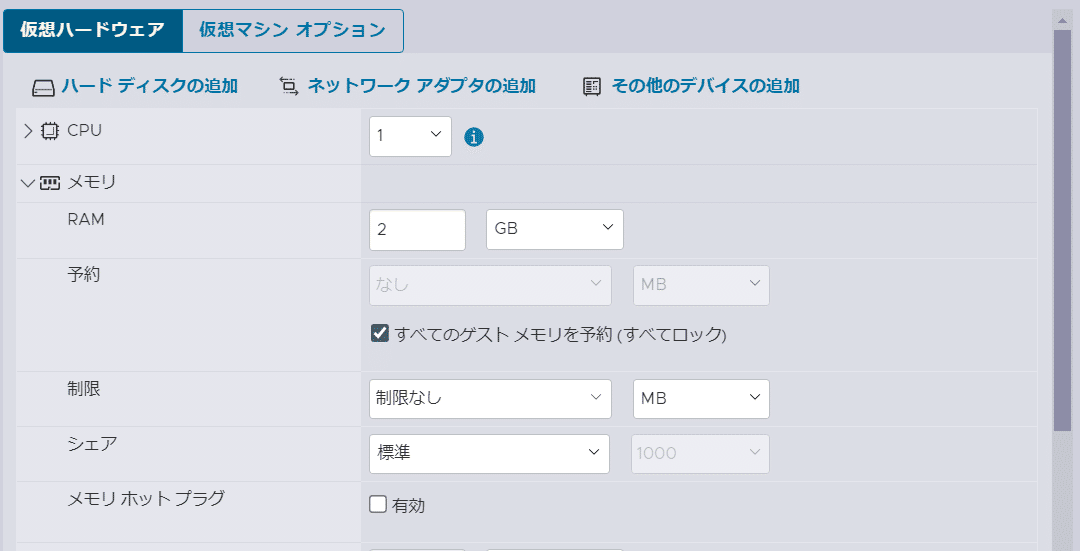Viewport: 1080px width, 551px height.
Task: Uncheck reserve all guest memory checkbox
Action: point(380,333)
